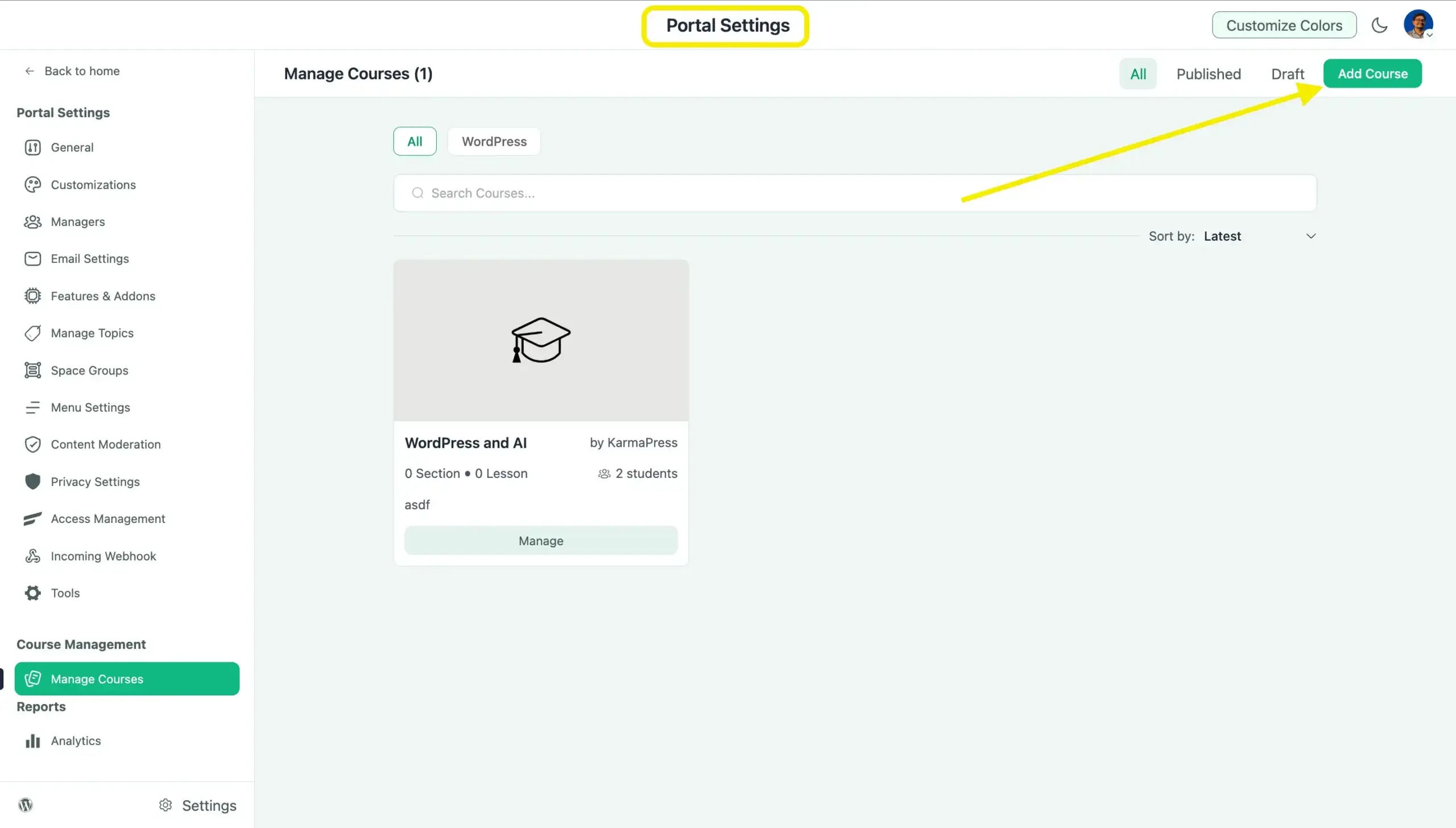Click the Add Course button
The height and width of the screenshot is (828, 1456).
click(x=1372, y=73)
